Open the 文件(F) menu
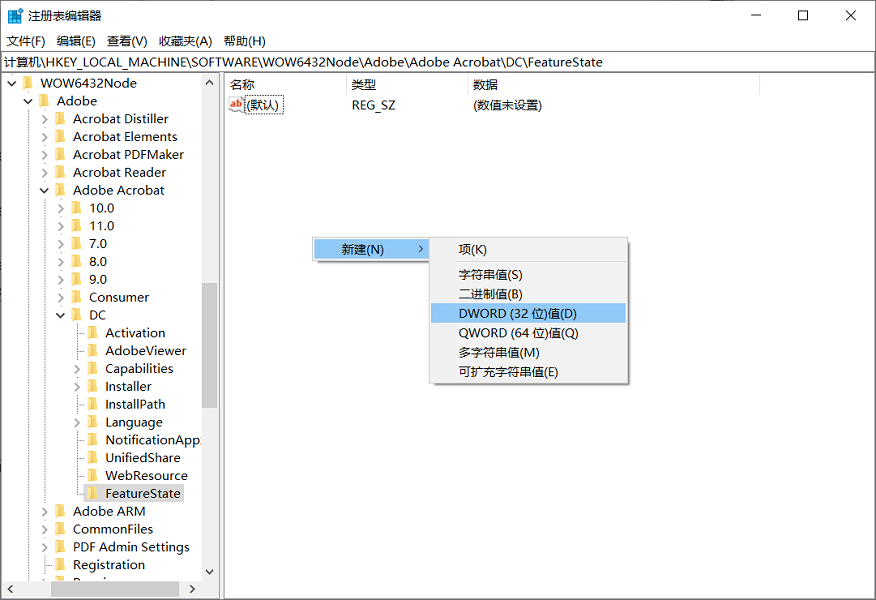 26,41
